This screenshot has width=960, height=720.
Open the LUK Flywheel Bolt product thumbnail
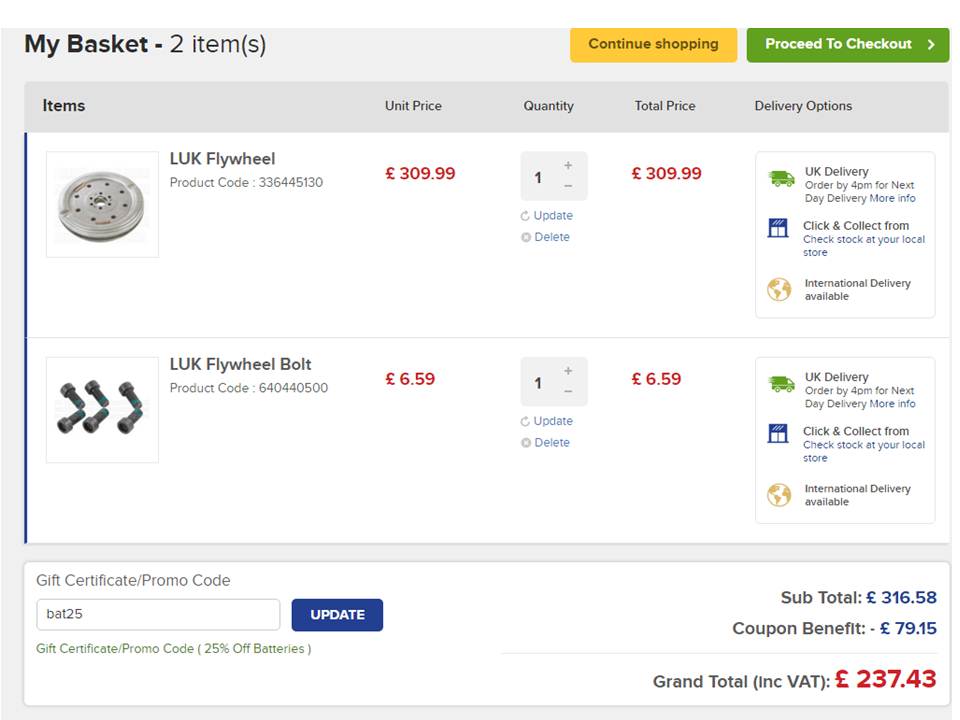(102, 410)
